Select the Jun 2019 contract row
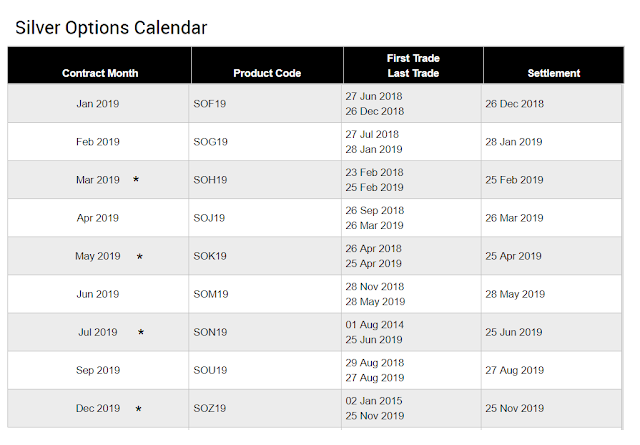Viewport: 640px width, 445px height. click(98, 294)
